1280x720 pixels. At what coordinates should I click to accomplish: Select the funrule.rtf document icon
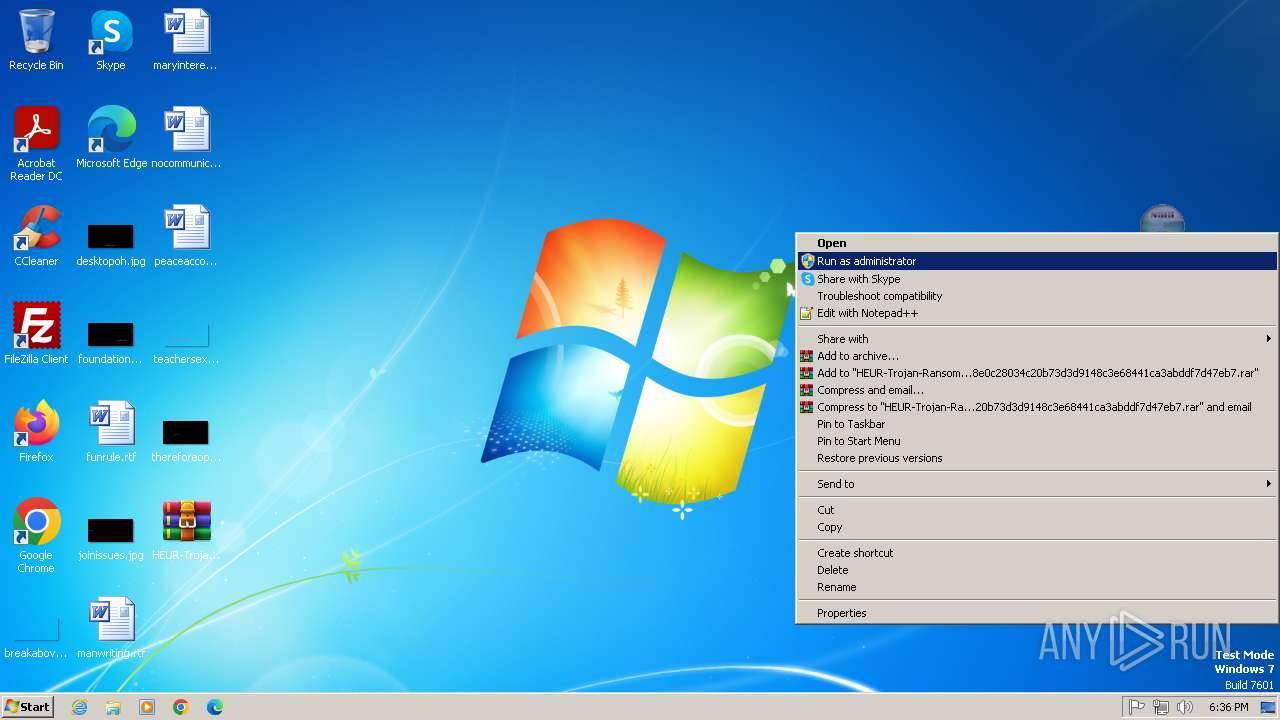pos(111,432)
